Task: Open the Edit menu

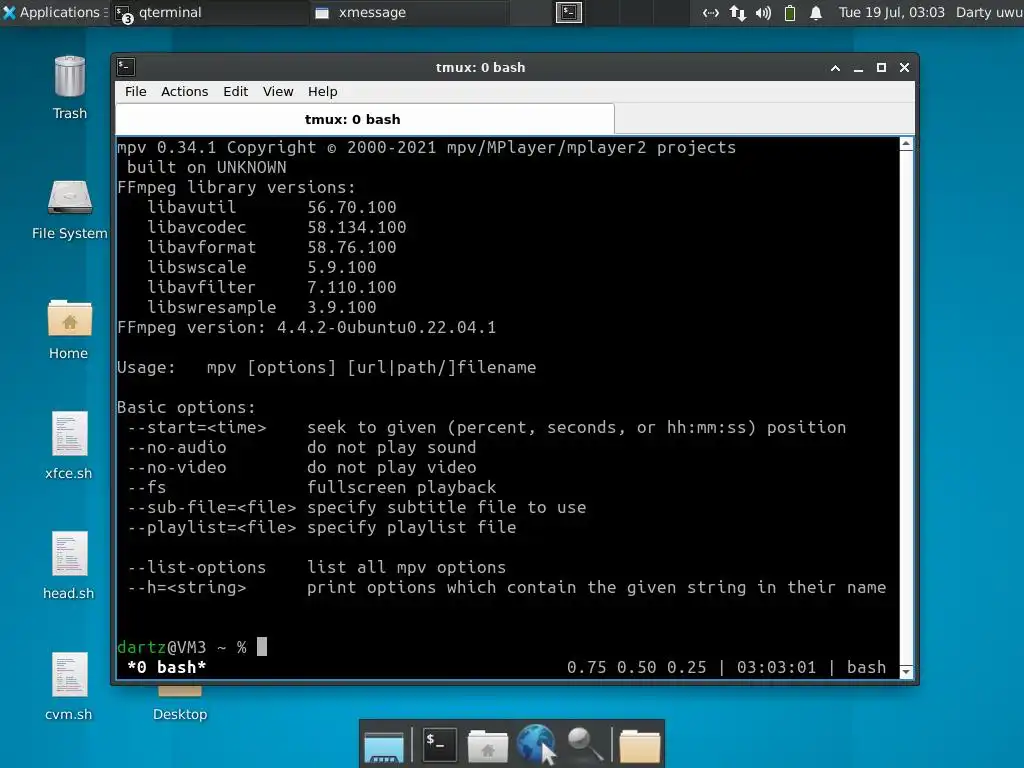Action: coord(235,91)
